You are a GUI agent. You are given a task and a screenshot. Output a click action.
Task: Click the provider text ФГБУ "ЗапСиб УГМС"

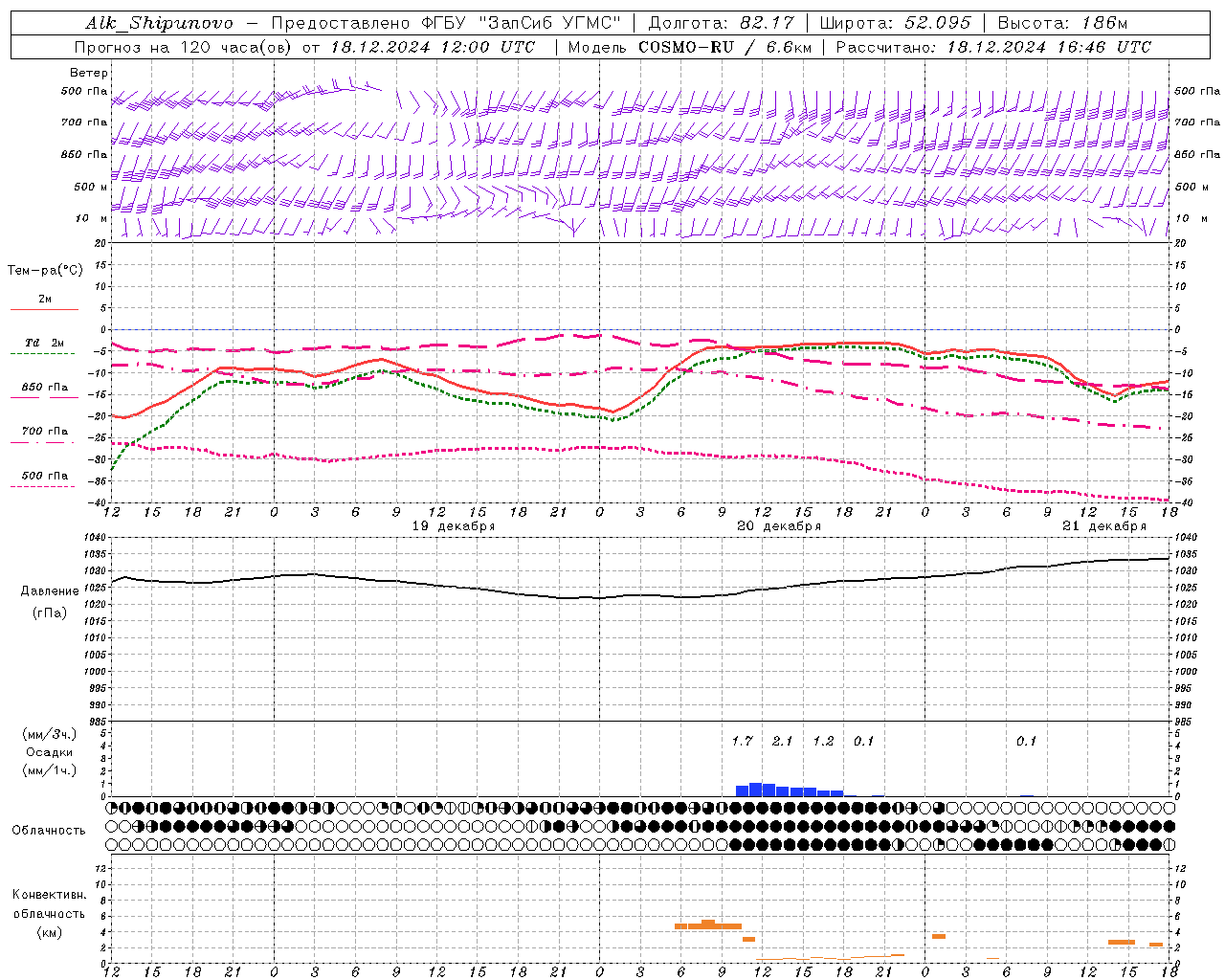click(x=520, y=23)
